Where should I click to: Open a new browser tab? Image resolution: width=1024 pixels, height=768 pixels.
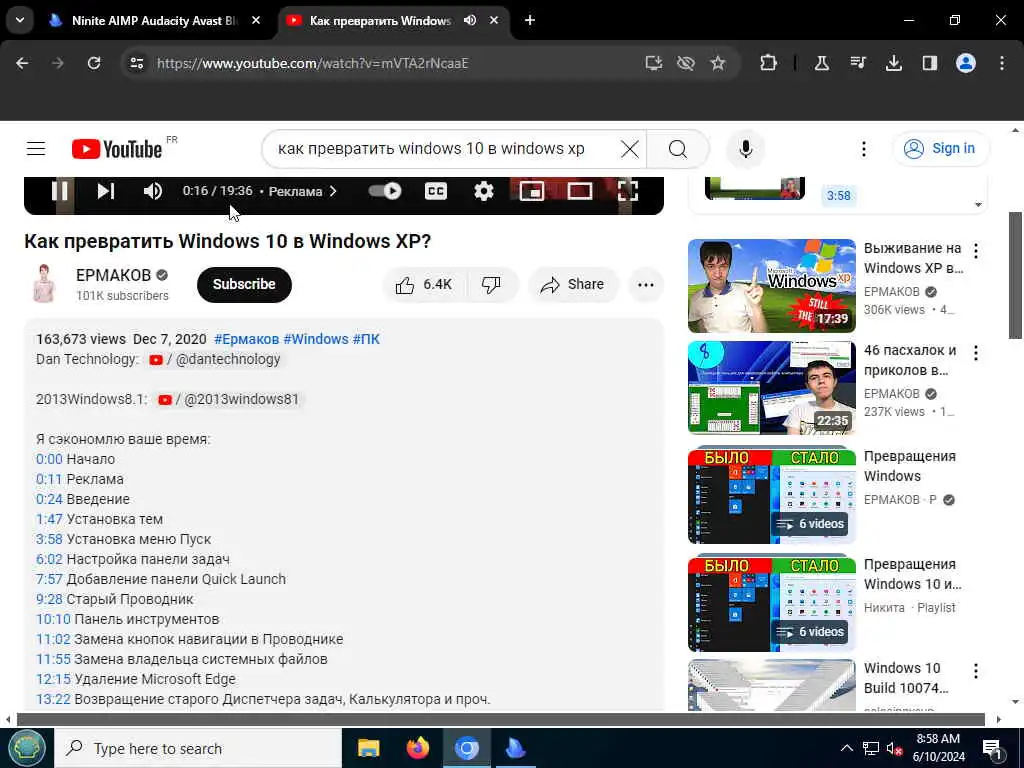tap(530, 20)
